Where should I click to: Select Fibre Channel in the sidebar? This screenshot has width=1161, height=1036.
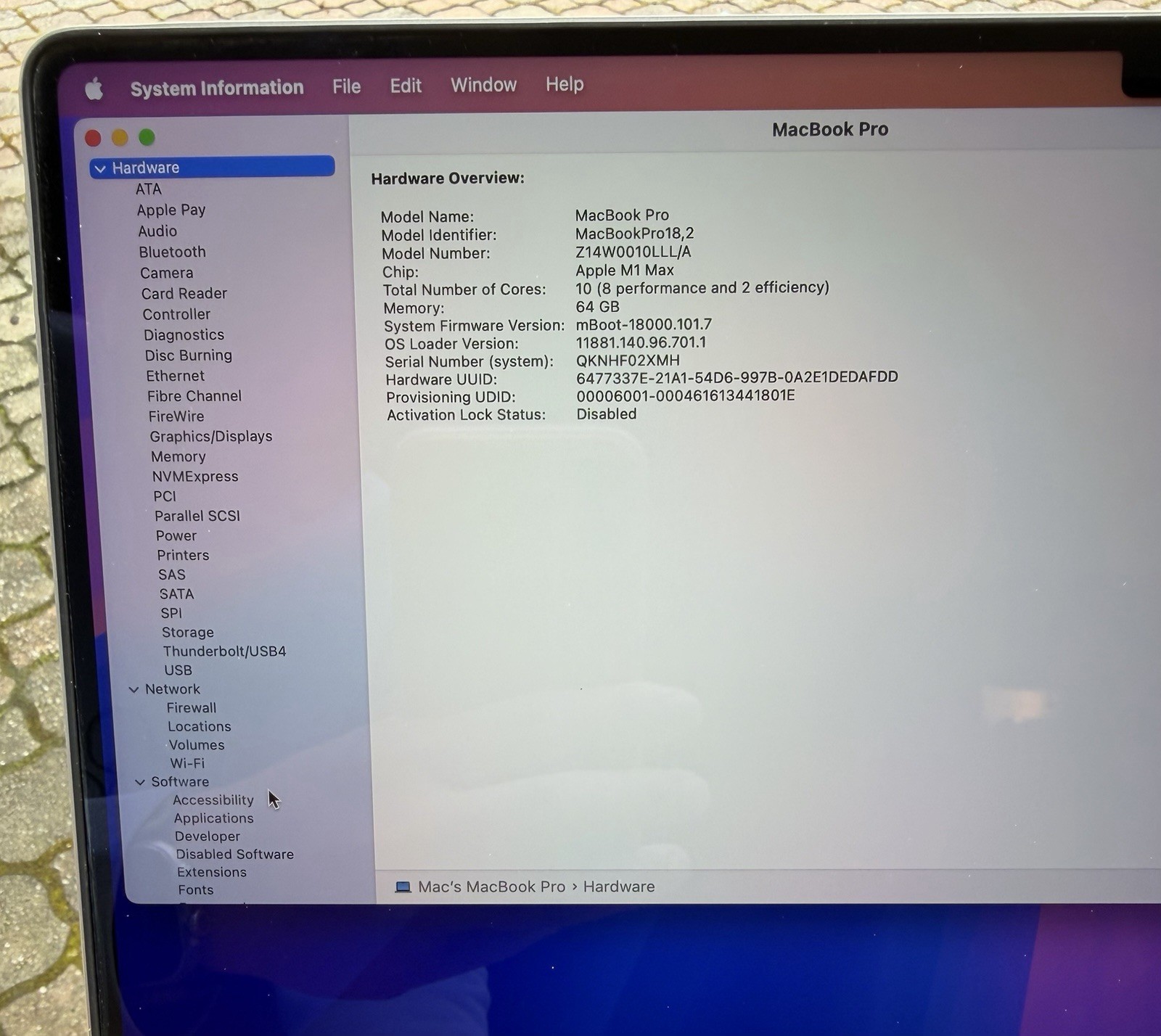click(194, 396)
